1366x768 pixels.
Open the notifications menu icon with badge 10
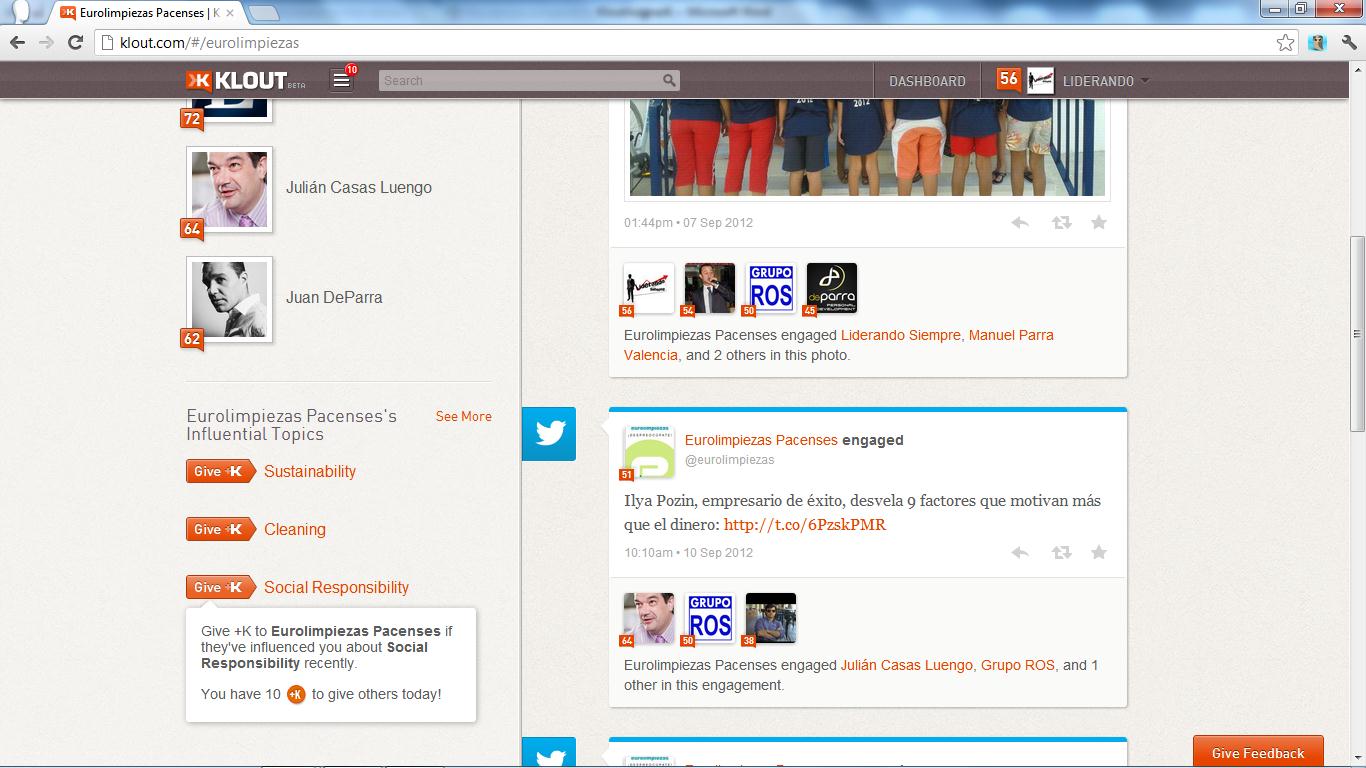coord(342,80)
